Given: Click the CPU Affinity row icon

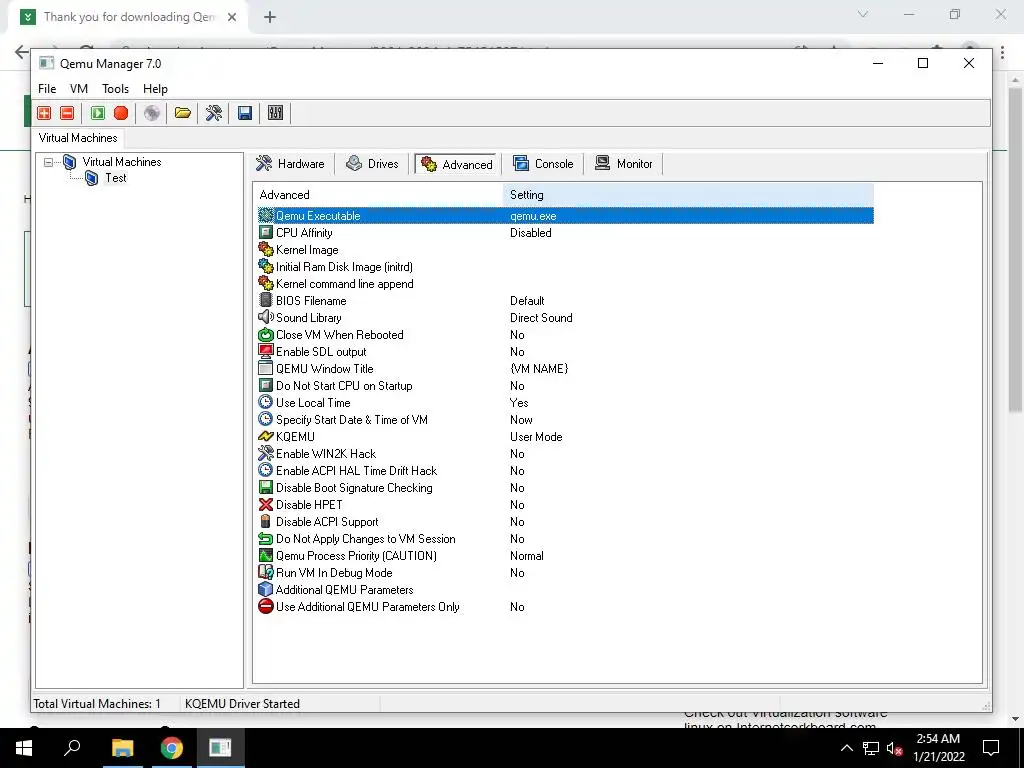Looking at the screenshot, I should pyautogui.click(x=266, y=232).
